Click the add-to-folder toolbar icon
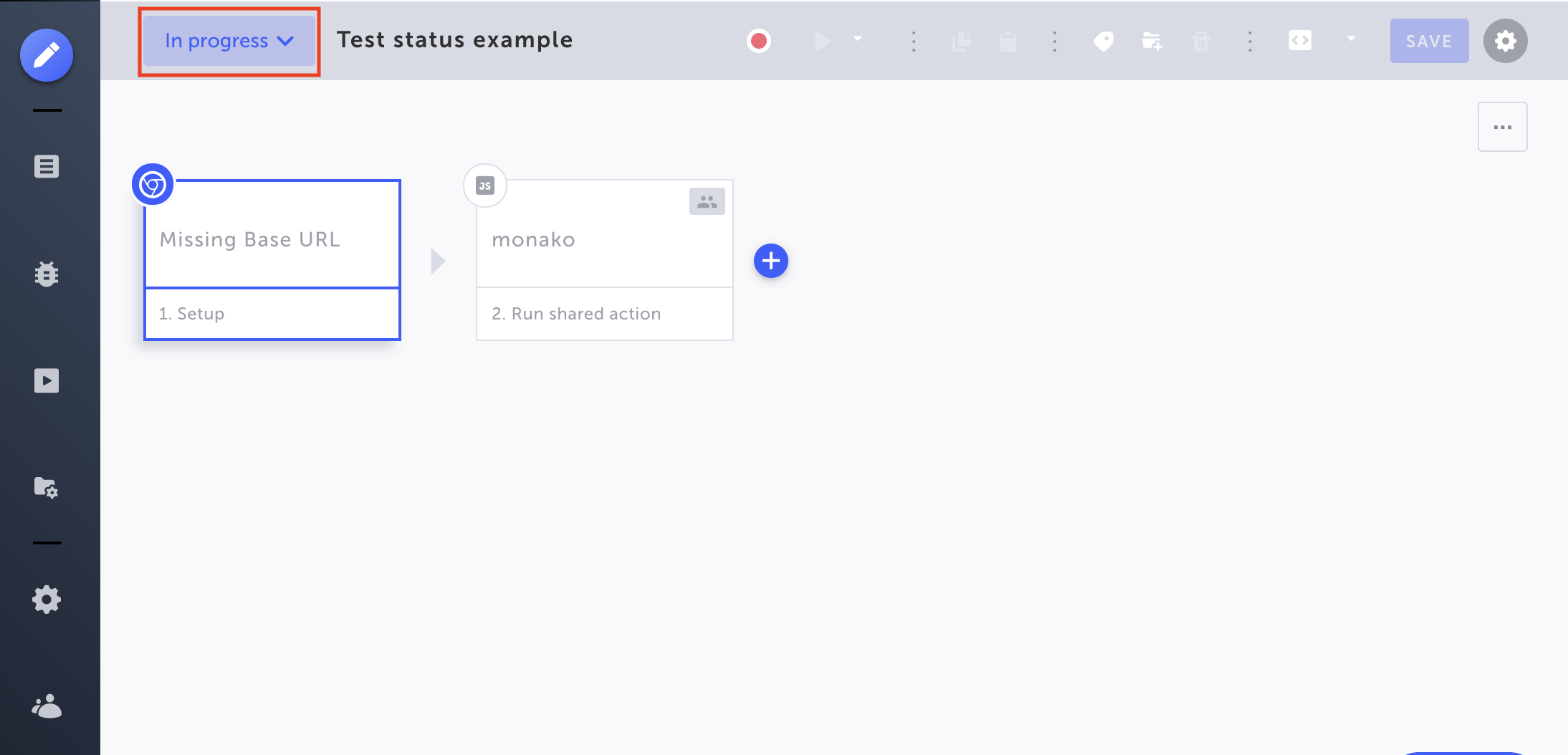1568x755 pixels. pyautogui.click(x=1152, y=42)
